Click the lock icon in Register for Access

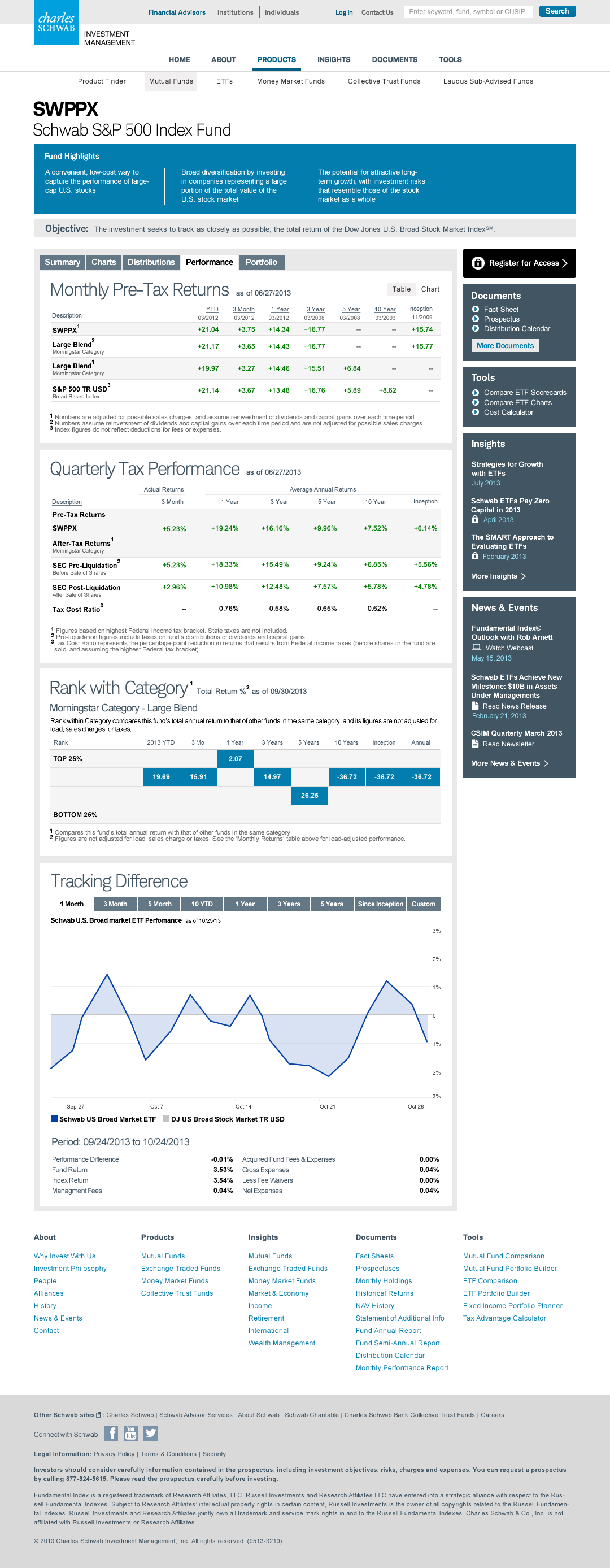point(477,263)
